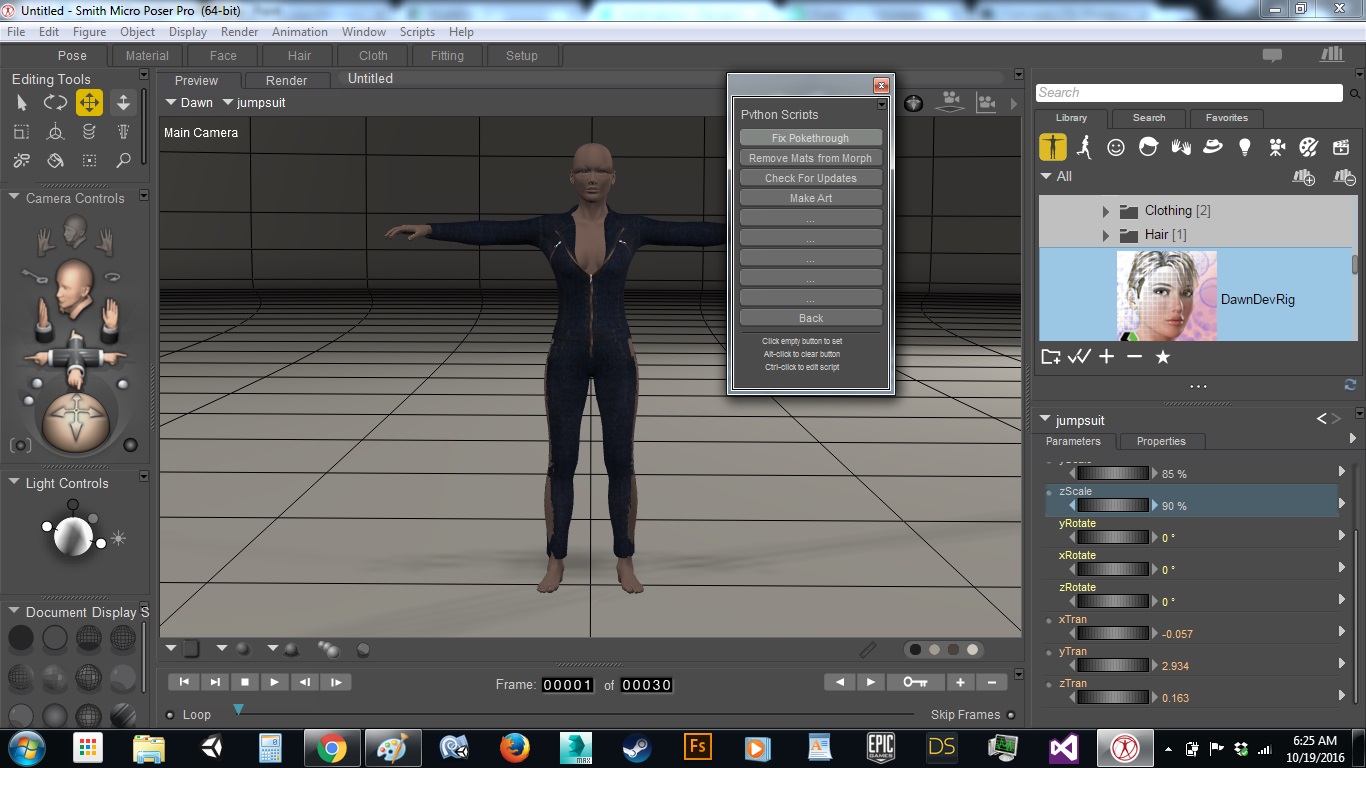The width and height of the screenshot is (1366, 792).
Task: Collapse the Camera Controls panel
Action: [14, 198]
